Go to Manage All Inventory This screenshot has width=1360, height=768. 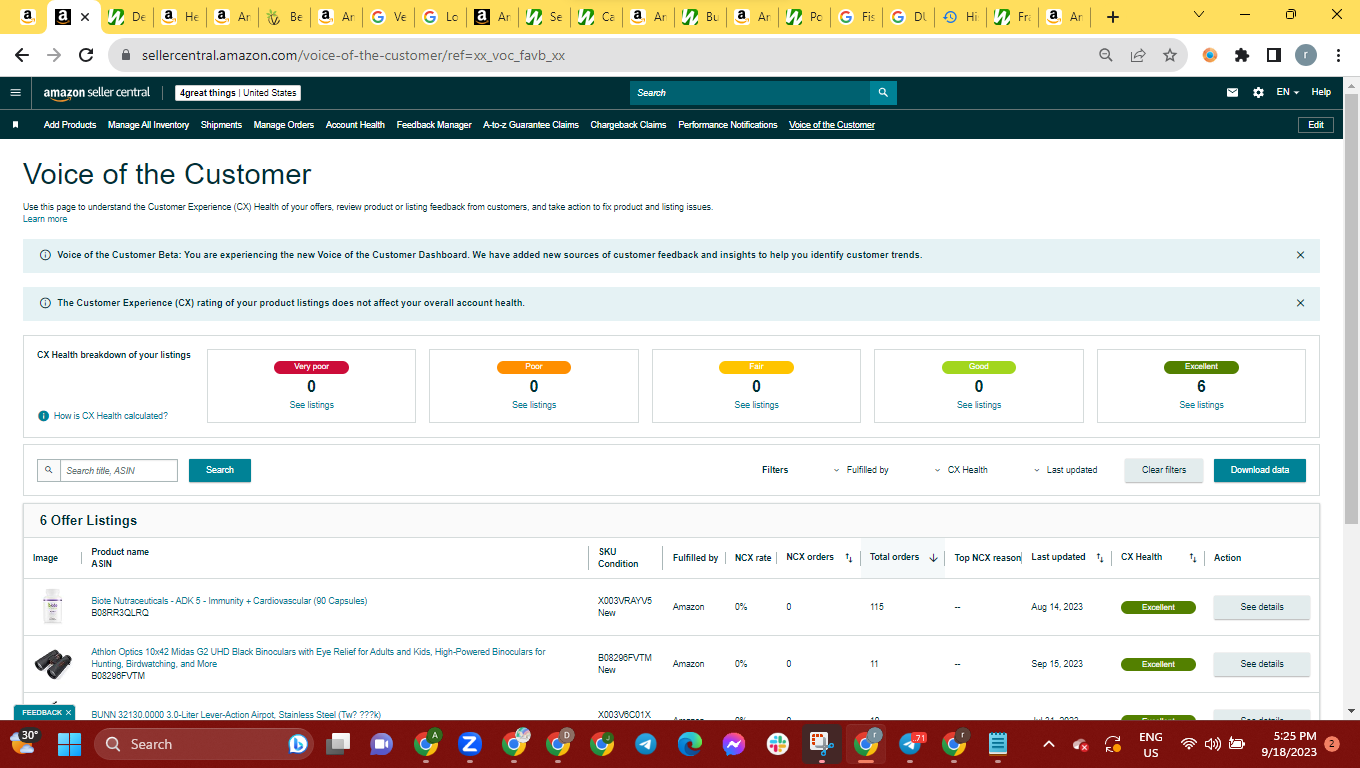coord(148,125)
